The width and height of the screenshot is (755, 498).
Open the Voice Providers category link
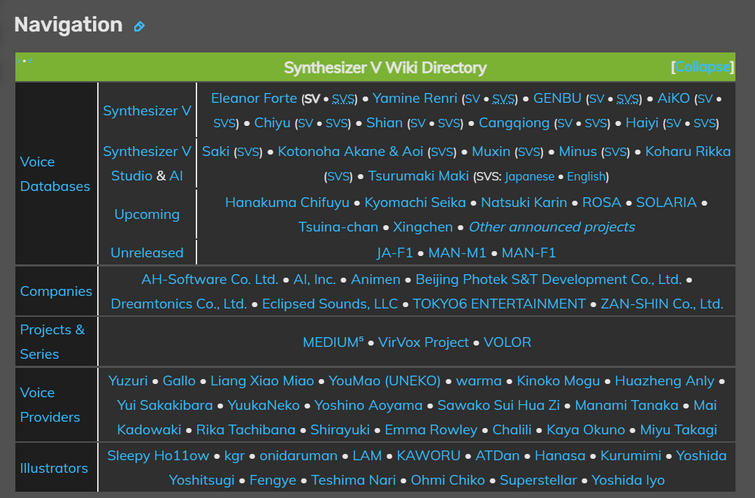click(50, 405)
